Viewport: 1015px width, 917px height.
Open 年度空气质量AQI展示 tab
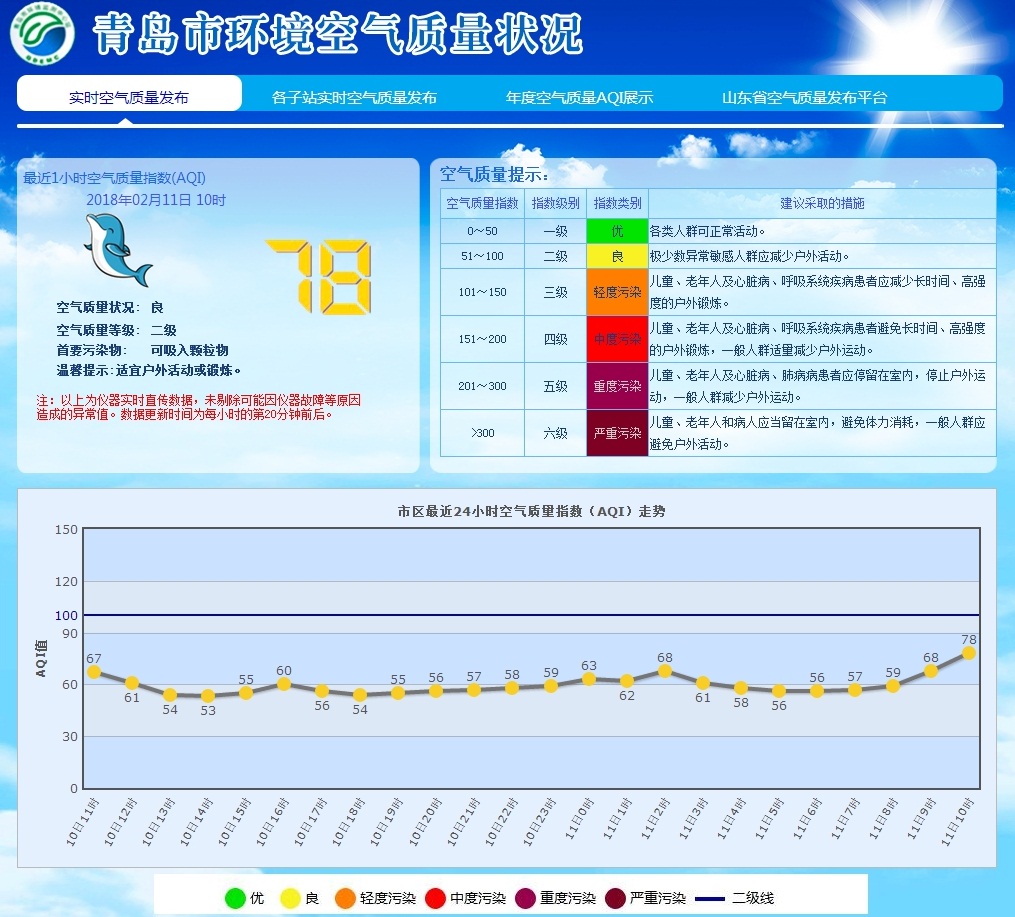(579, 97)
